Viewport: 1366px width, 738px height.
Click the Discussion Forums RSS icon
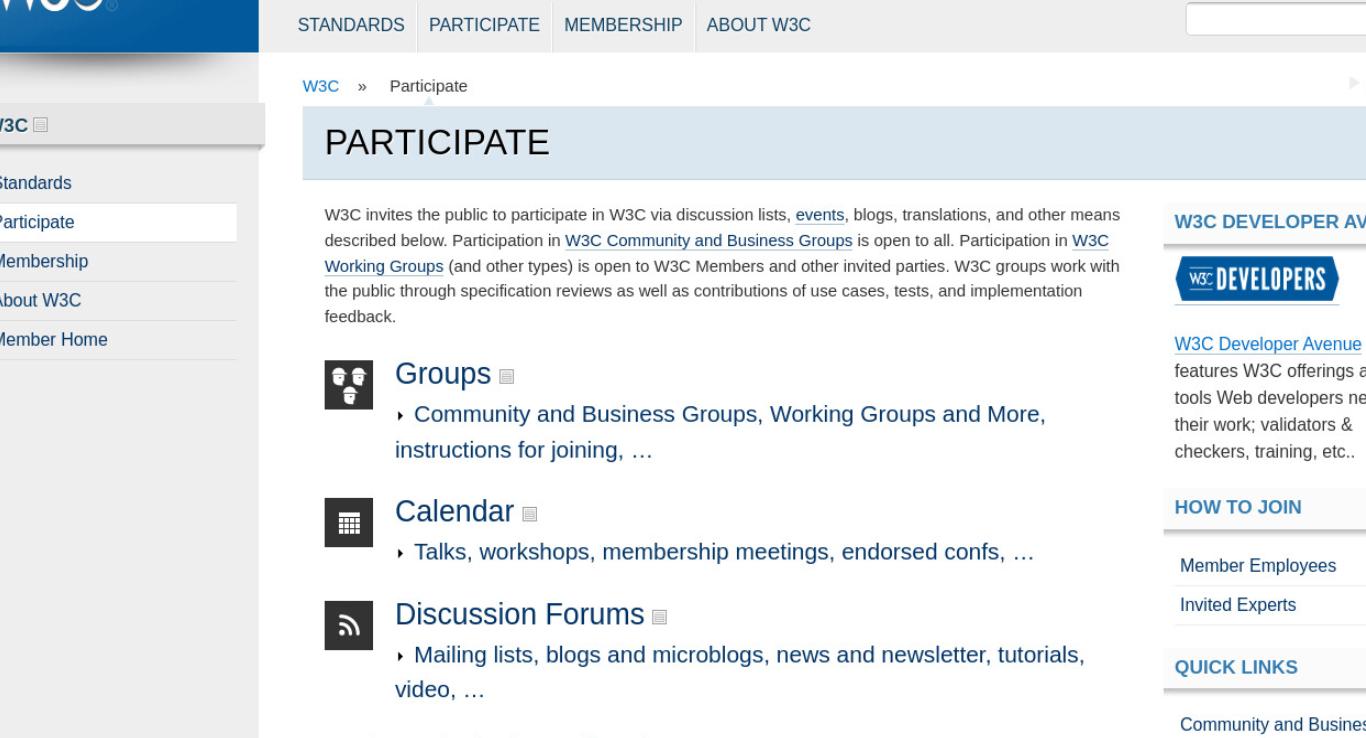pos(349,626)
